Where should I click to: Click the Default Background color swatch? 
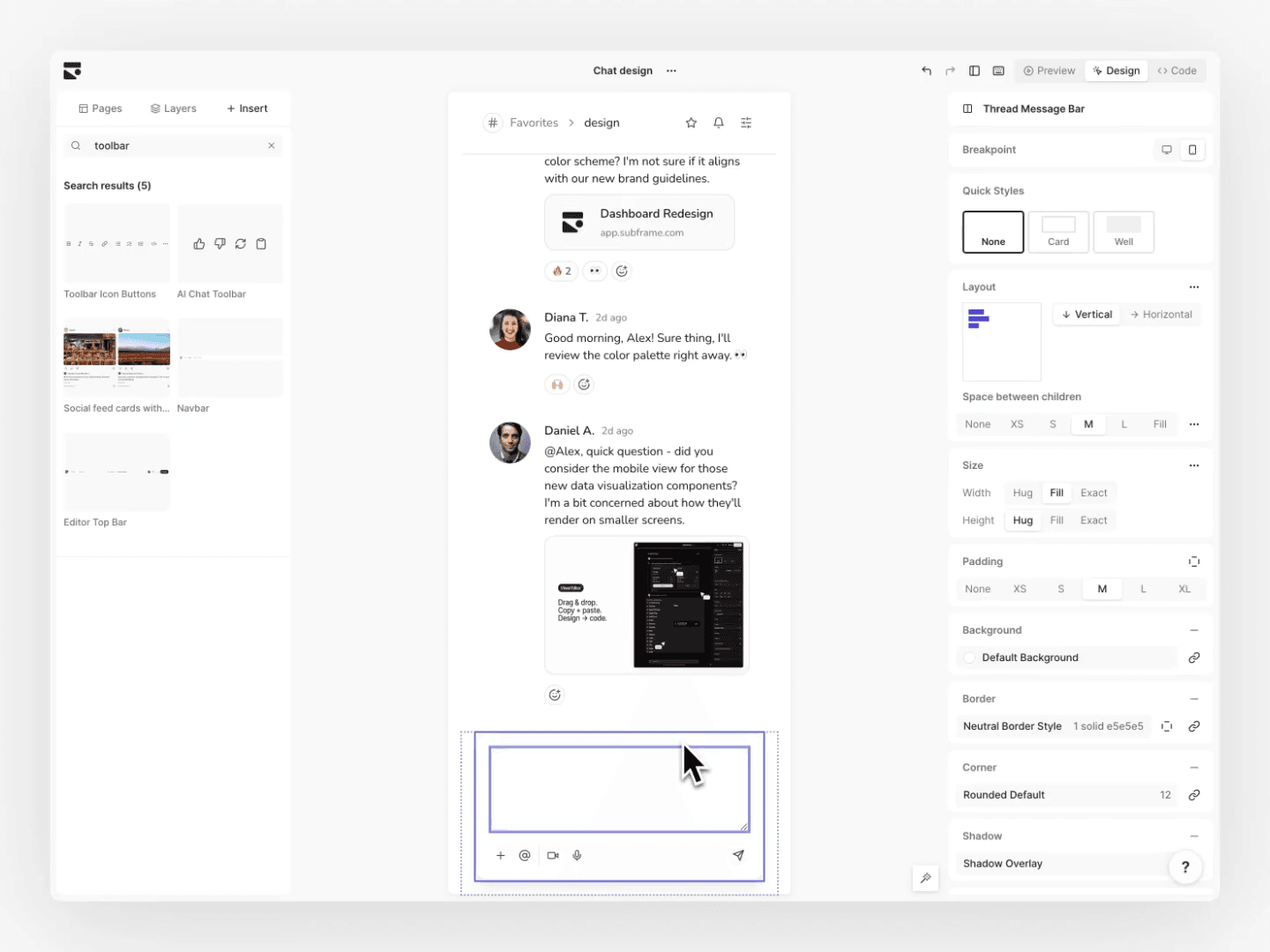(x=969, y=658)
